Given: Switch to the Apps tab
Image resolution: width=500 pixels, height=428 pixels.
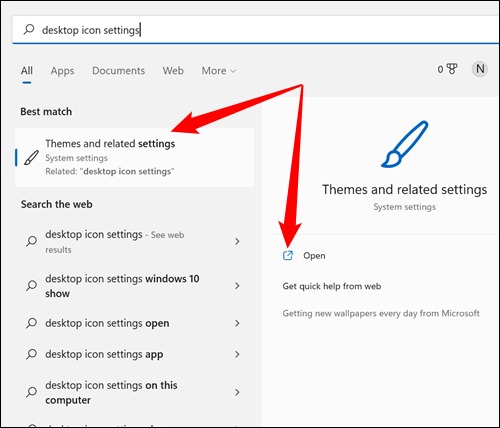Looking at the screenshot, I should pos(62,71).
